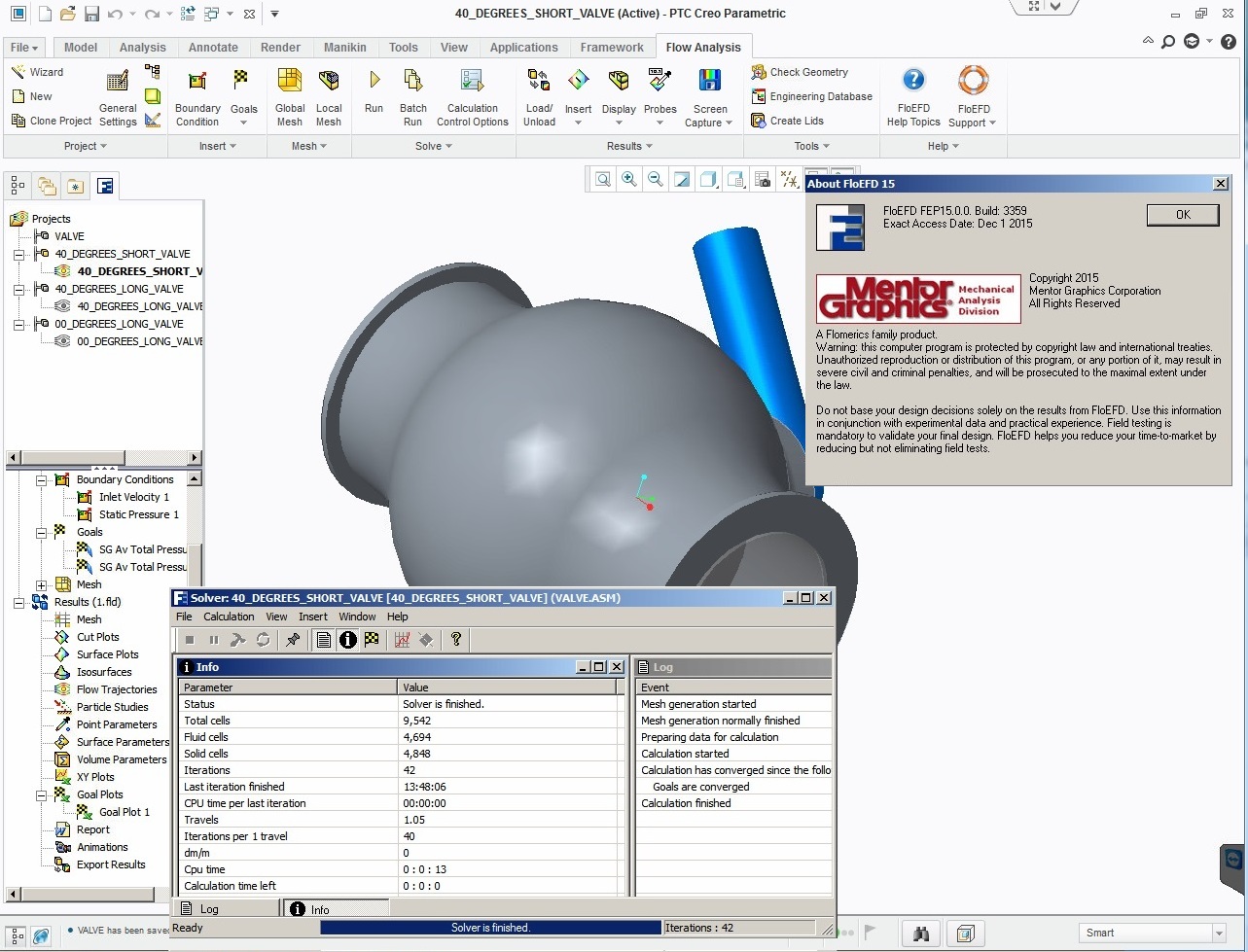1248x952 pixels.
Task: Click the search icon at top right
Action: 1168,42
